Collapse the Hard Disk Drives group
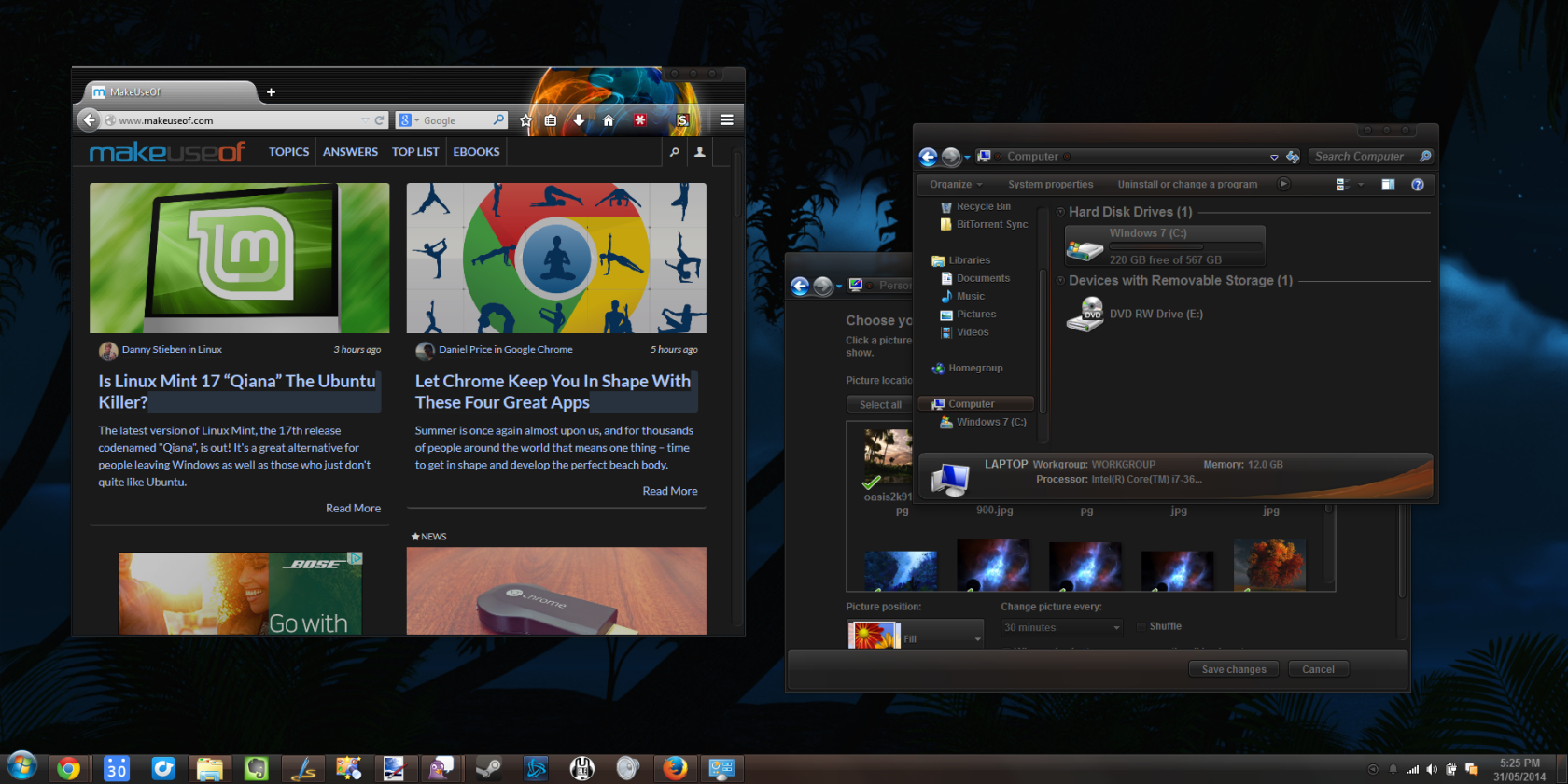 pyautogui.click(x=1060, y=212)
